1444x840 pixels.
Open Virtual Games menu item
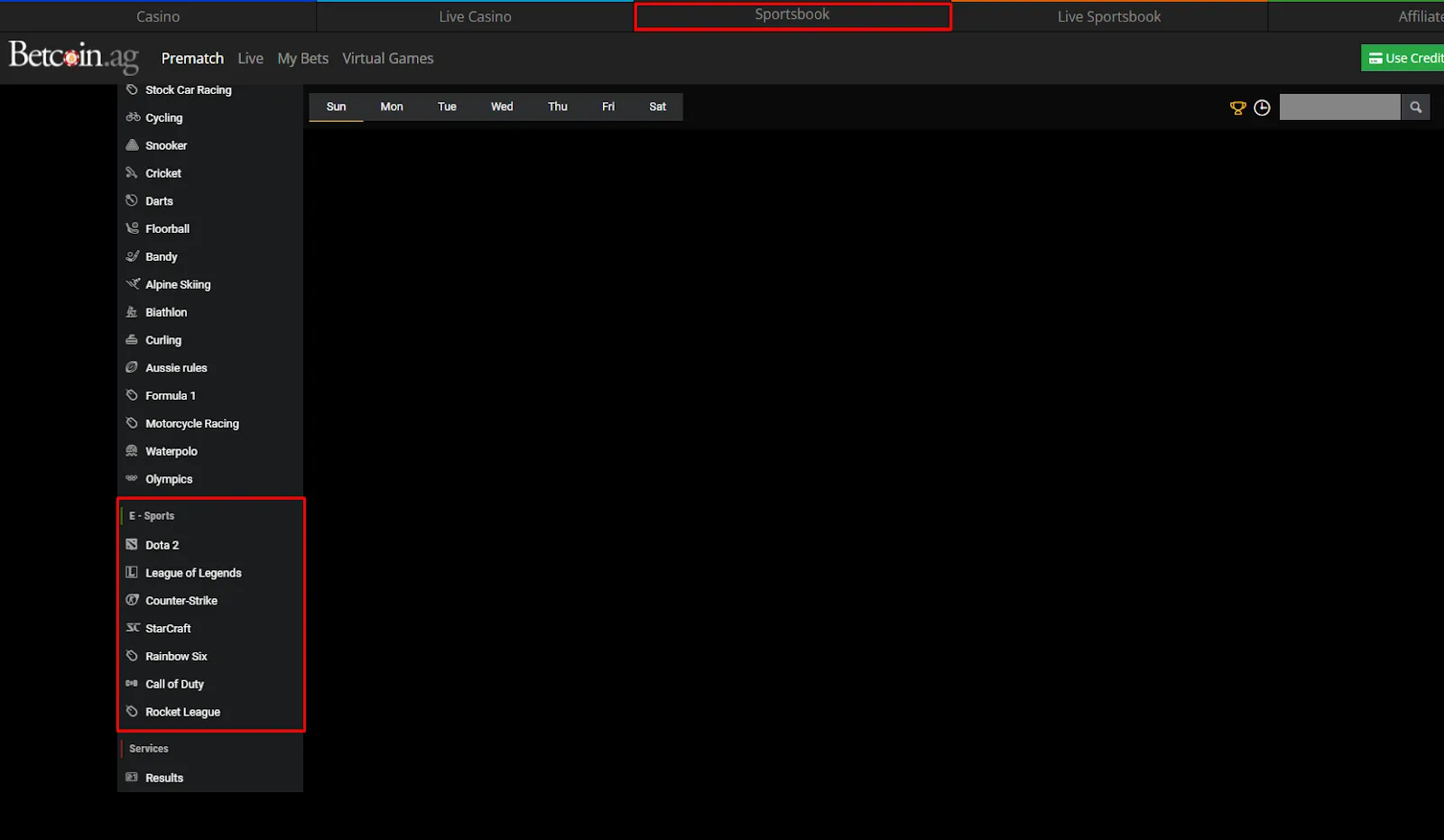point(387,58)
